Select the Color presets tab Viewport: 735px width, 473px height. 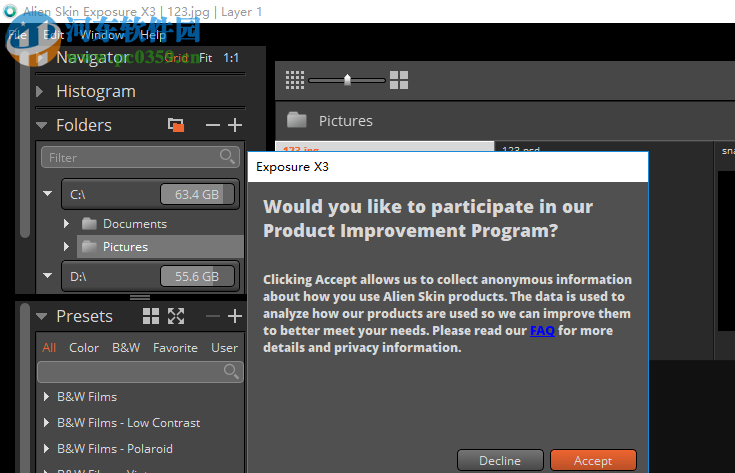coord(84,348)
